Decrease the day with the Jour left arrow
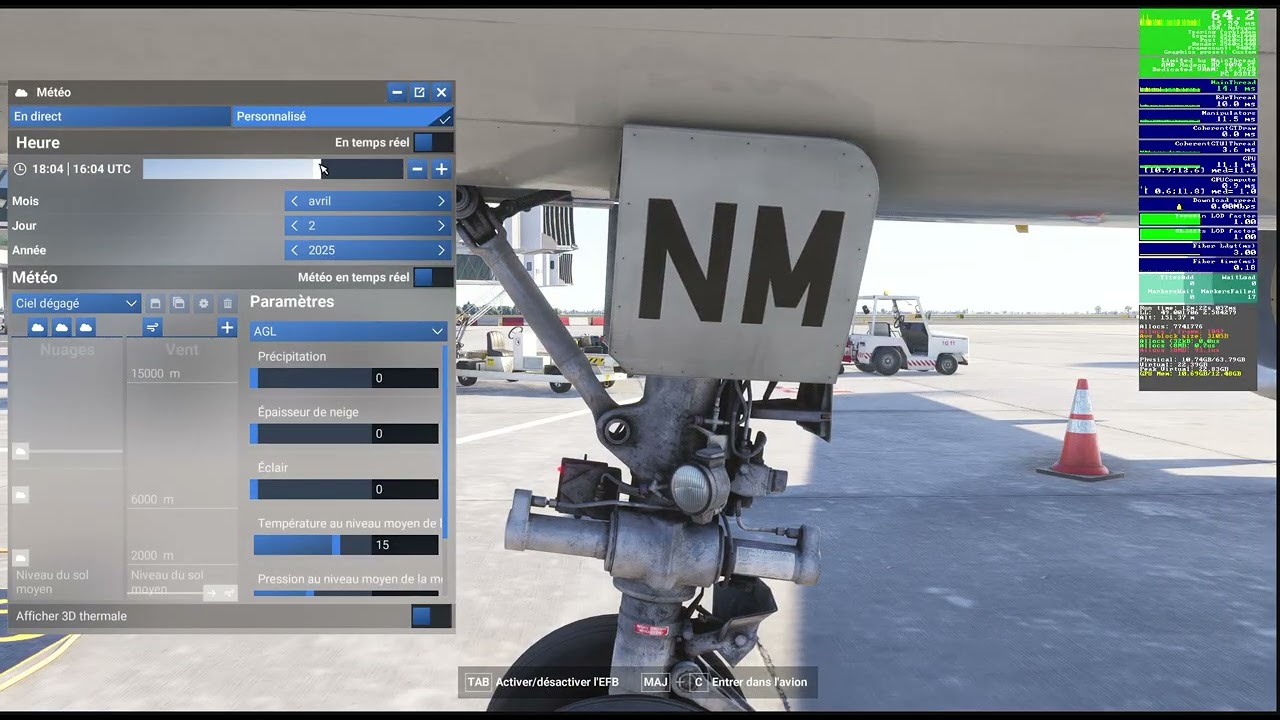Screen dimensions: 1280x720 [x=294, y=226]
